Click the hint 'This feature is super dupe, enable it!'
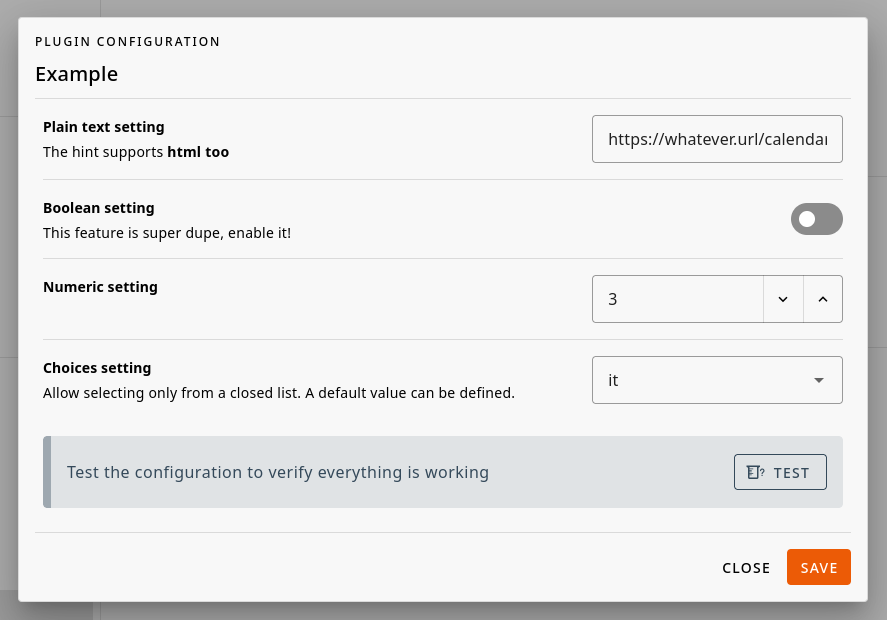 [167, 233]
